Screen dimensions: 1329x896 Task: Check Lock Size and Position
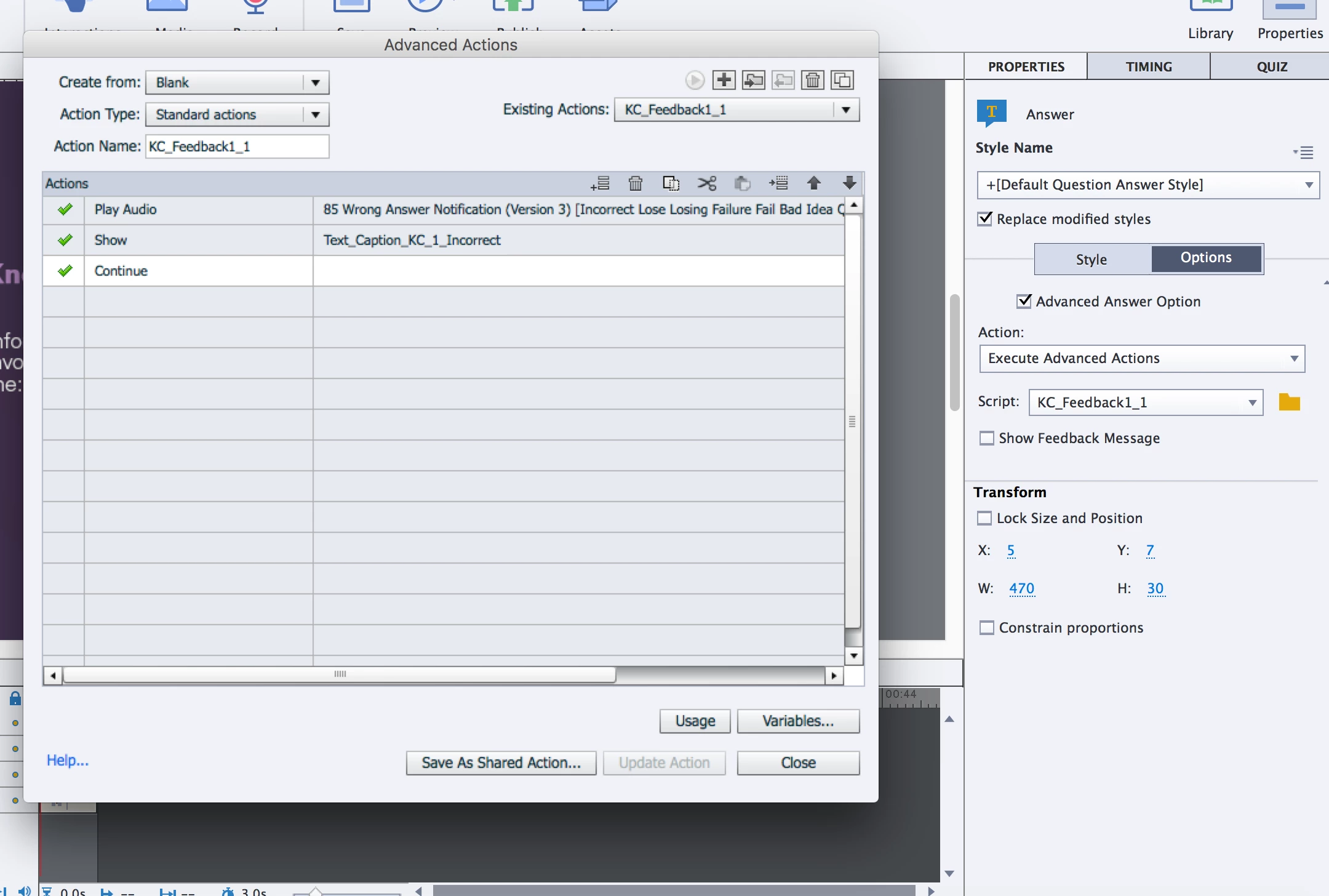coord(984,518)
